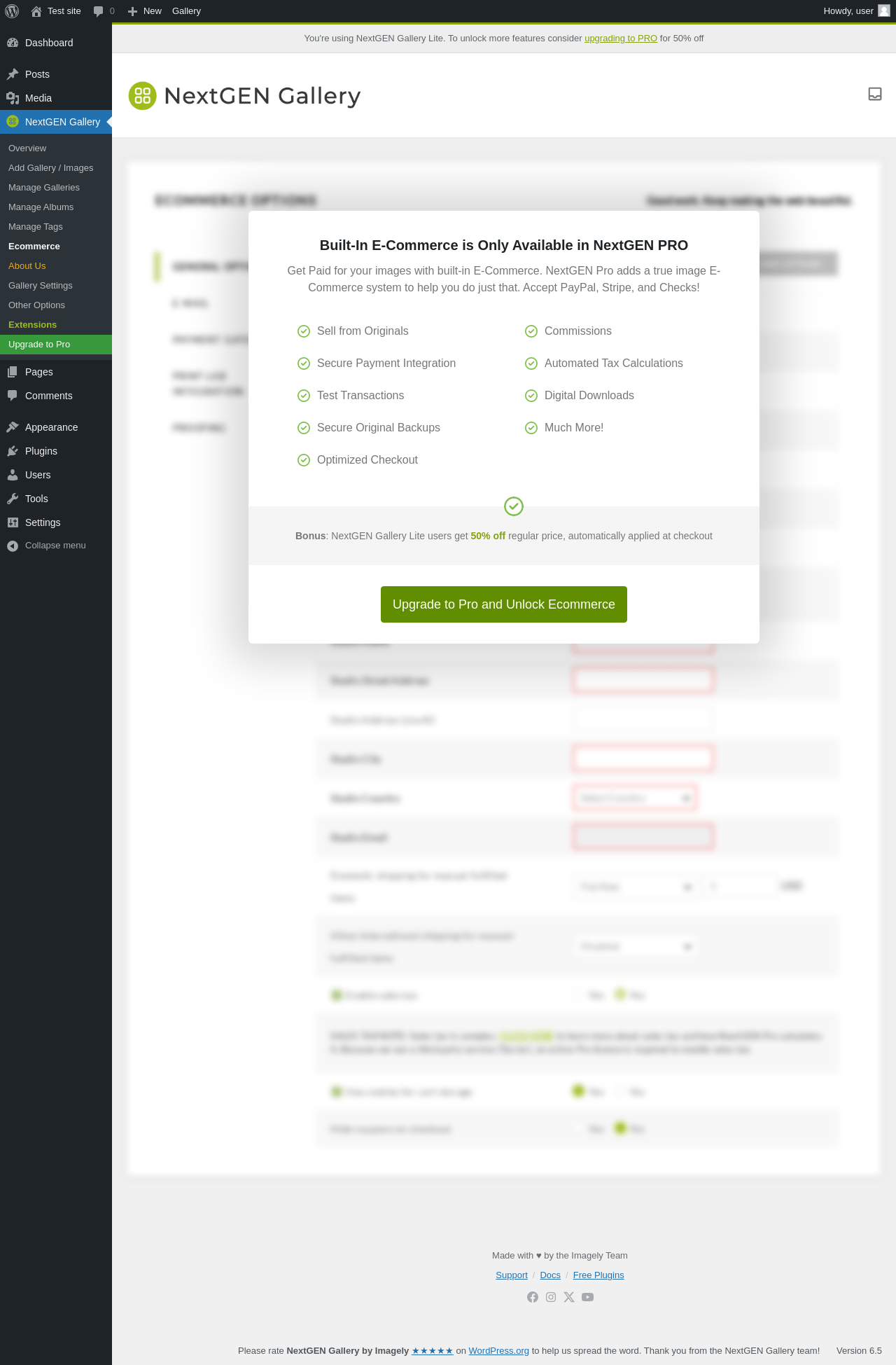The width and height of the screenshot is (896, 1365).
Task: Open the Facebook icon in the footer
Action: coord(533,1297)
